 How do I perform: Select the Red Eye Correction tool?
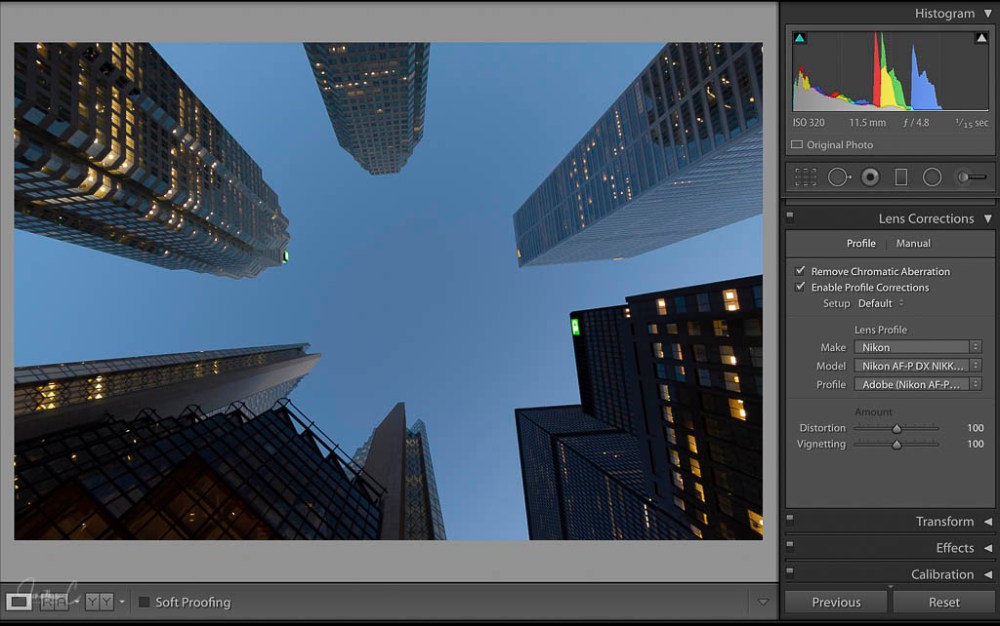869,176
